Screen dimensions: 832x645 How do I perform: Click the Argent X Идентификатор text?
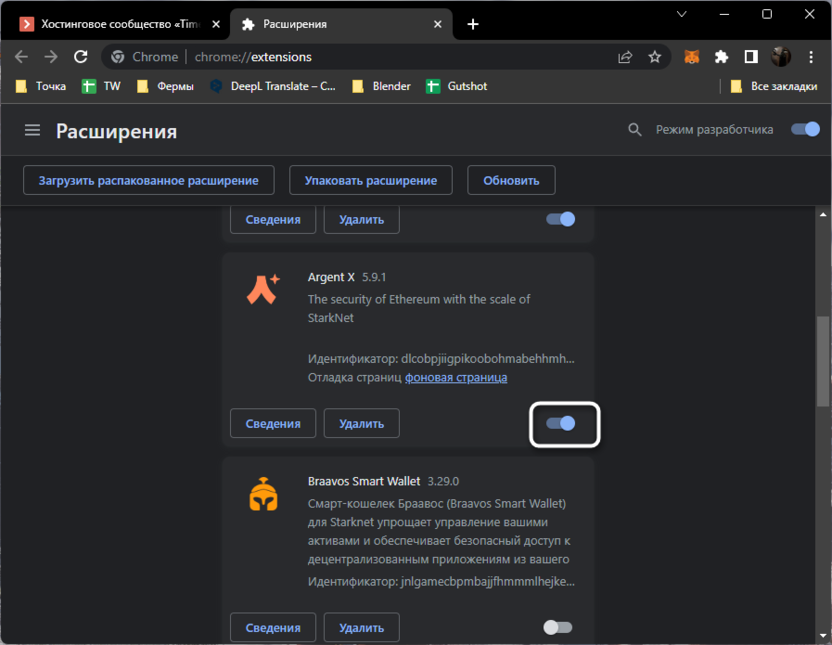[x=441, y=359]
